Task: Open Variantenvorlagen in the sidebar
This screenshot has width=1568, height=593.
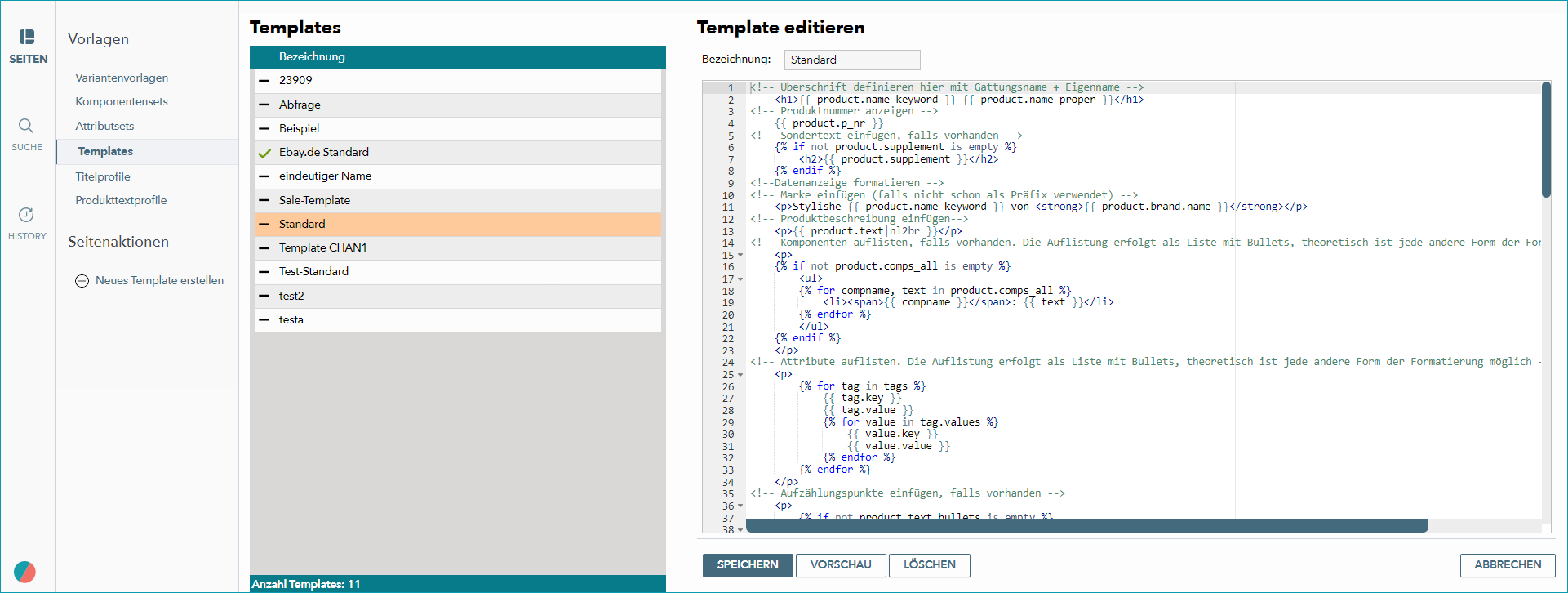Action: pos(122,78)
